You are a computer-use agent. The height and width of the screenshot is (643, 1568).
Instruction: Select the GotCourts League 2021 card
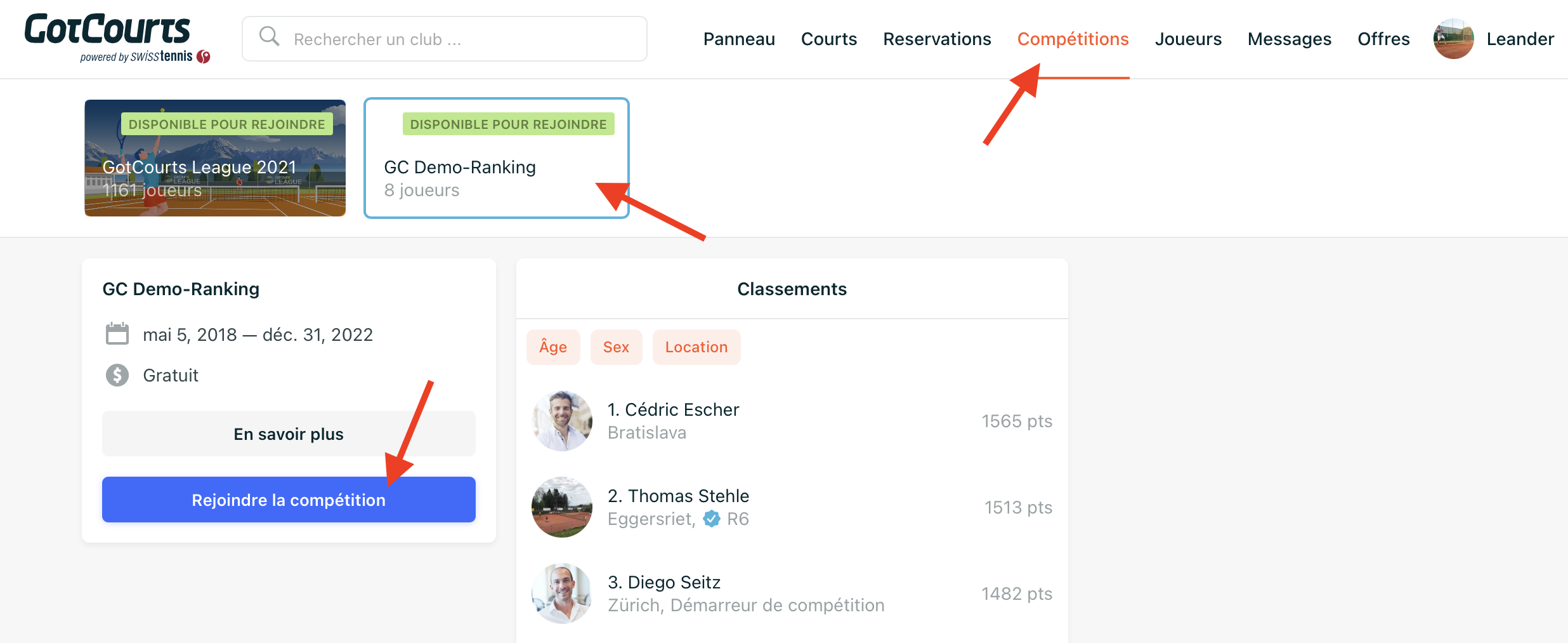click(215, 158)
